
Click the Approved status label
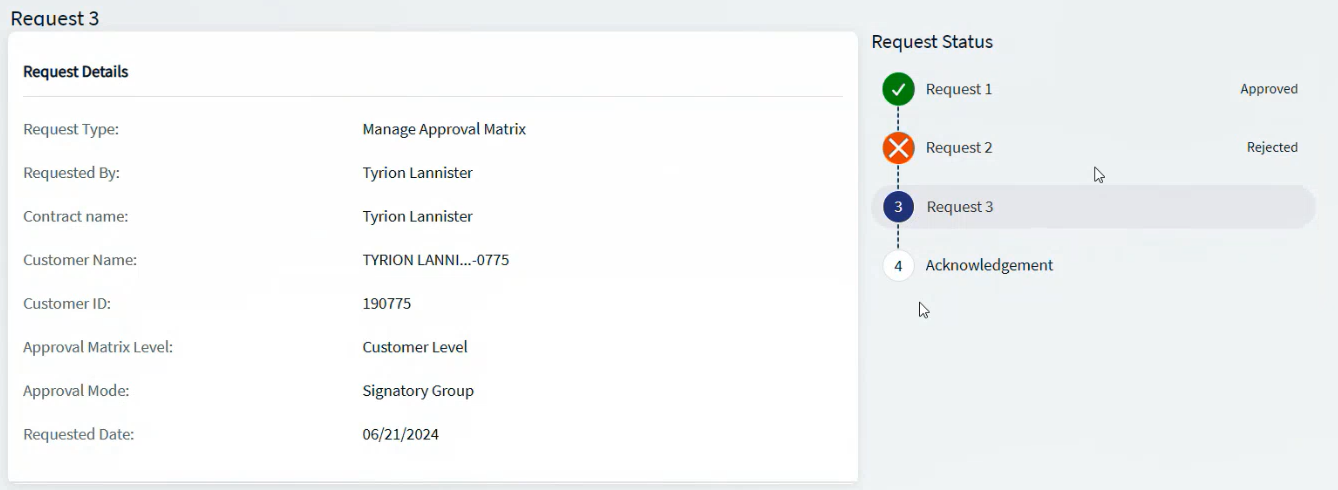coord(1269,89)
